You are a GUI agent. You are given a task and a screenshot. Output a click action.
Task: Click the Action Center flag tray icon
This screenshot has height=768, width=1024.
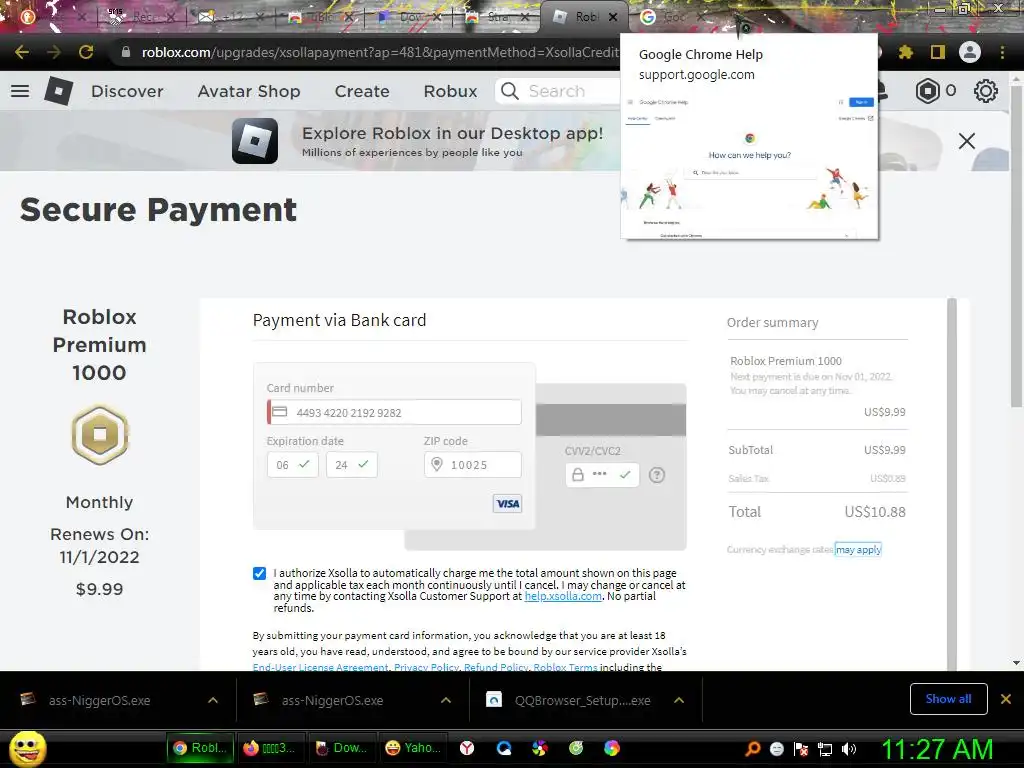pos(801,749)
